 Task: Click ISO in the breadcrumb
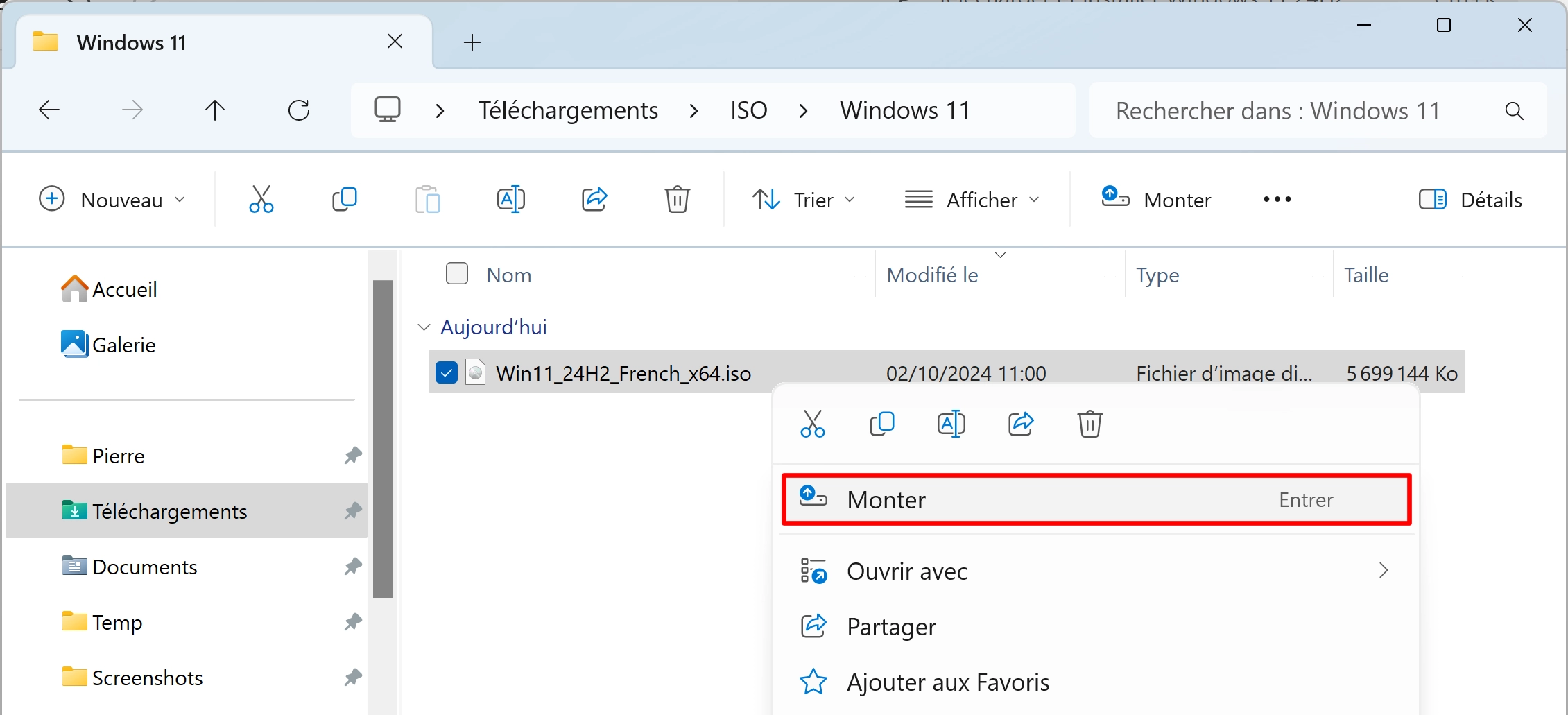[x=749, y=111]
